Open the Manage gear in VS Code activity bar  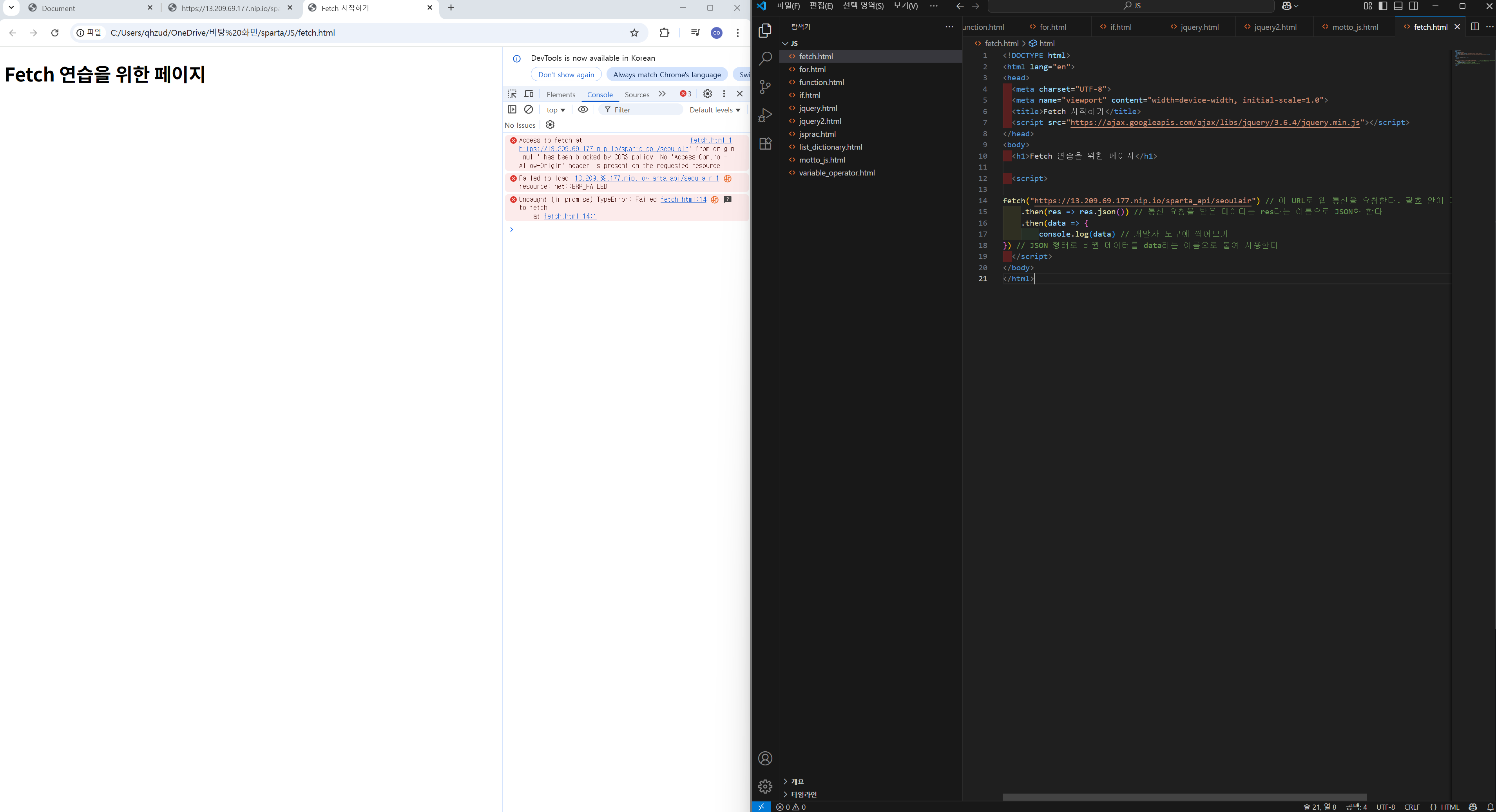tap(765, 787)
